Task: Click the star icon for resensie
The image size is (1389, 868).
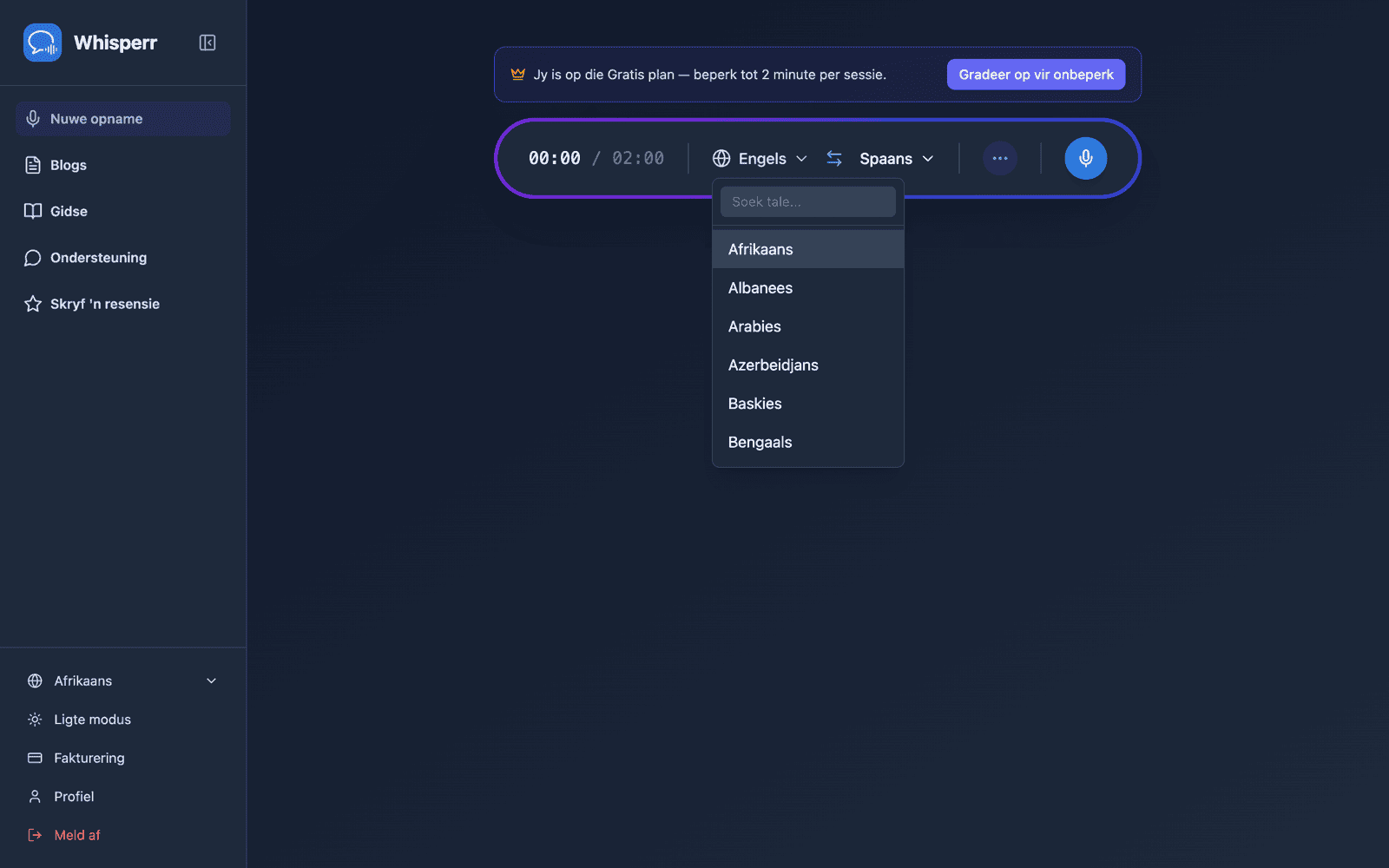Action: point(33,304)
